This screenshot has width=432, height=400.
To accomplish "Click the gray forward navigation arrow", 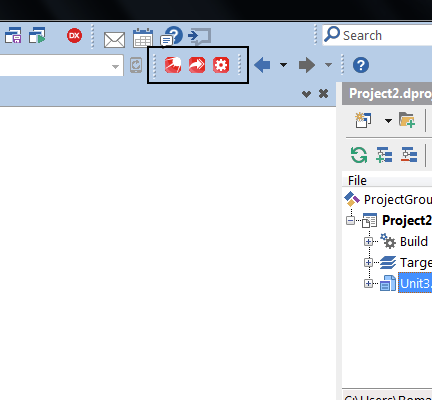I will 307,65.
